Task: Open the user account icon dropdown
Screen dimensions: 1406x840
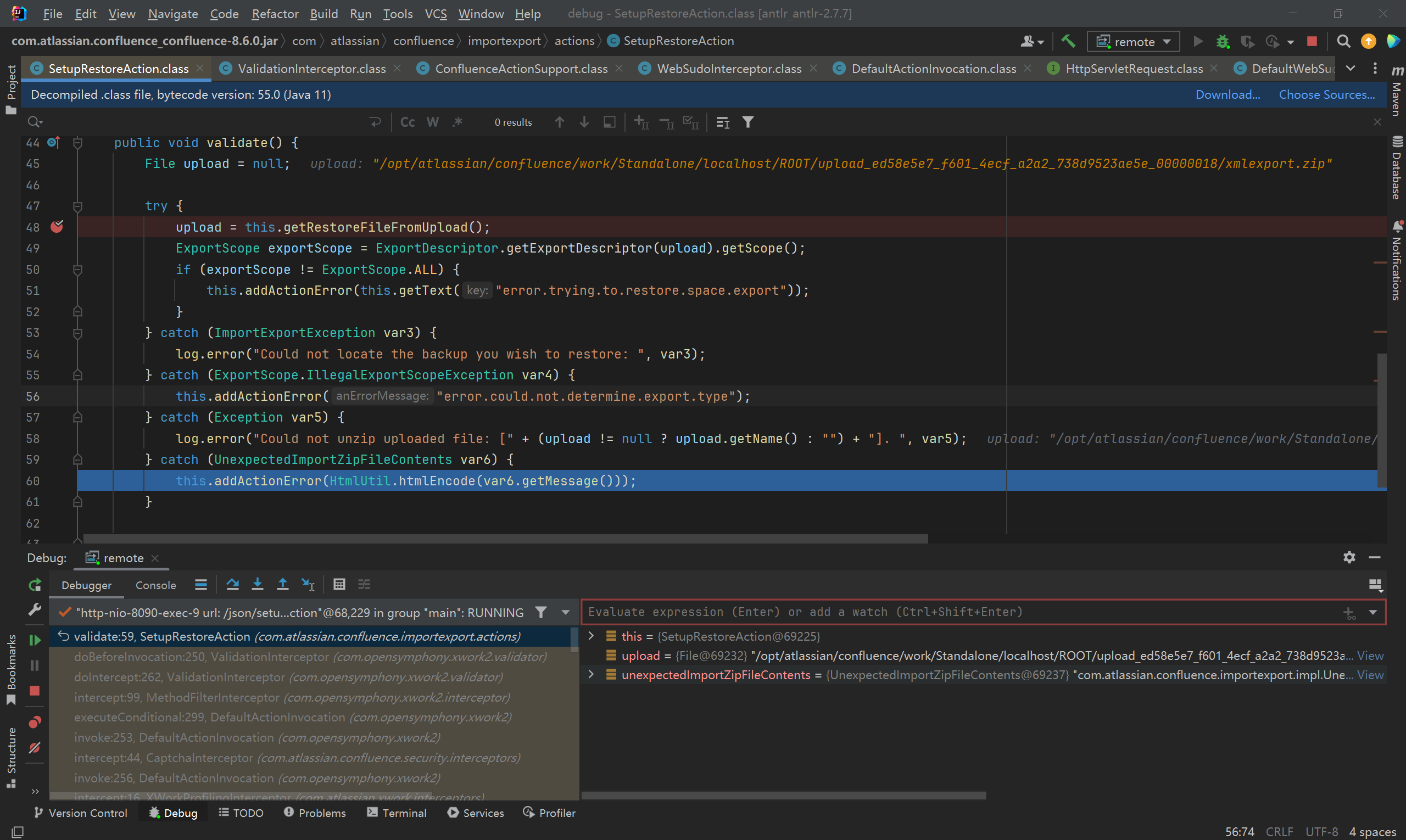Action: click(x=1032, y=41)
